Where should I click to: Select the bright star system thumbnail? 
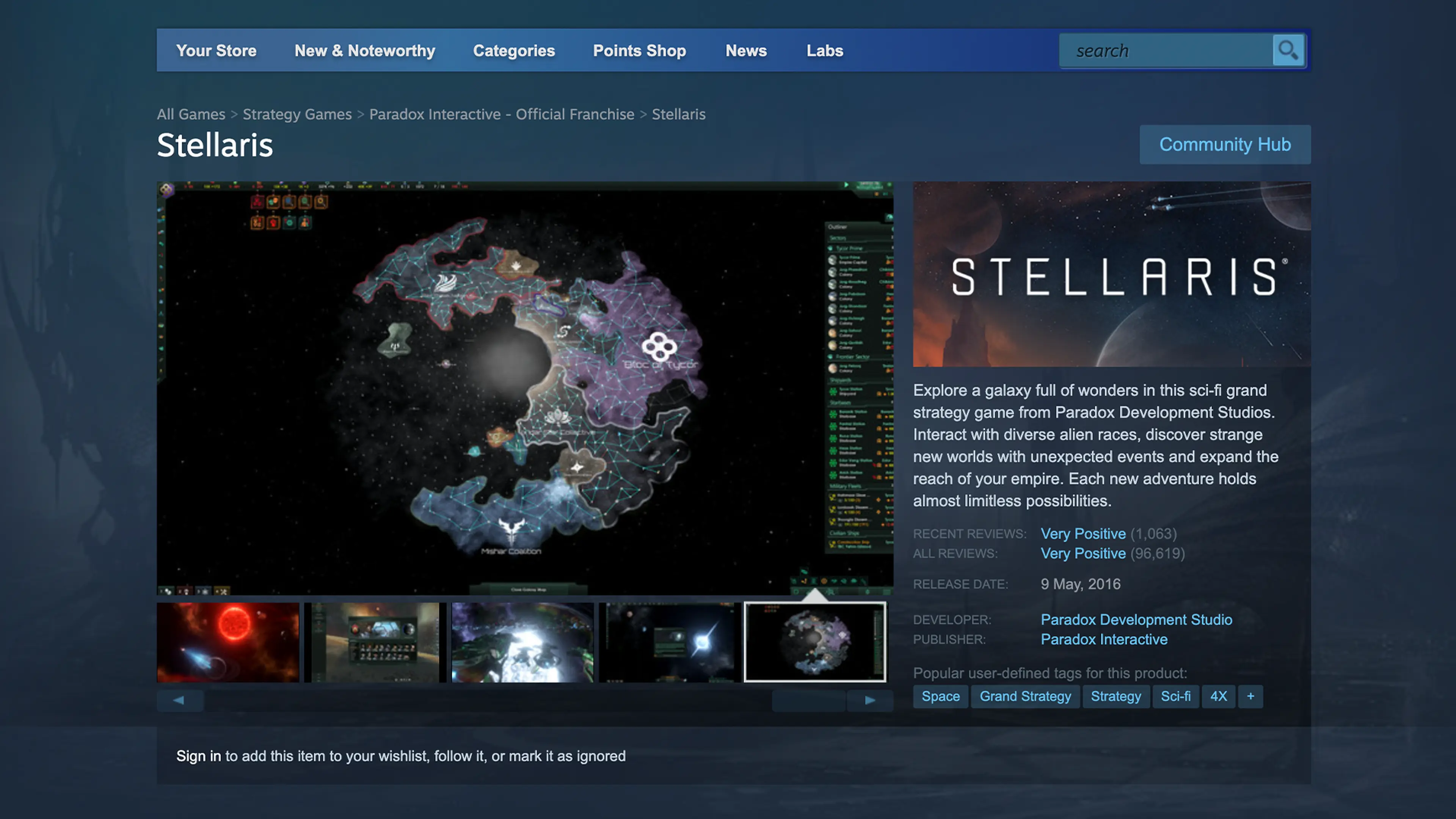(670, 643)
